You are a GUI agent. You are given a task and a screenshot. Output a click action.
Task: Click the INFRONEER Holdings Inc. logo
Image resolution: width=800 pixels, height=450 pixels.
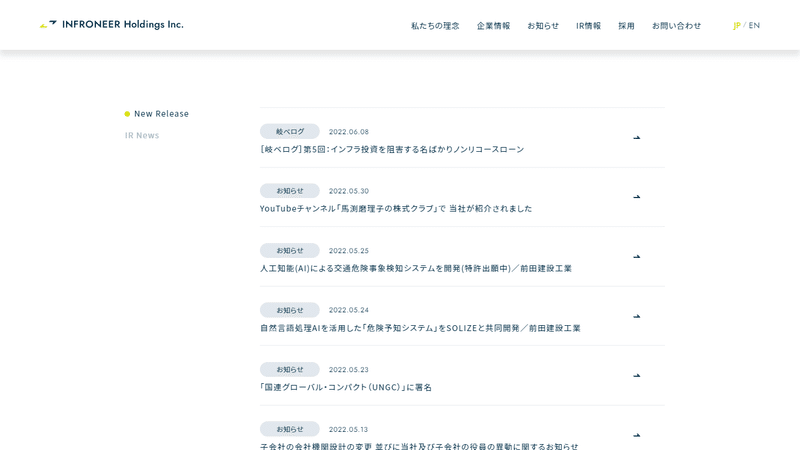112,24
